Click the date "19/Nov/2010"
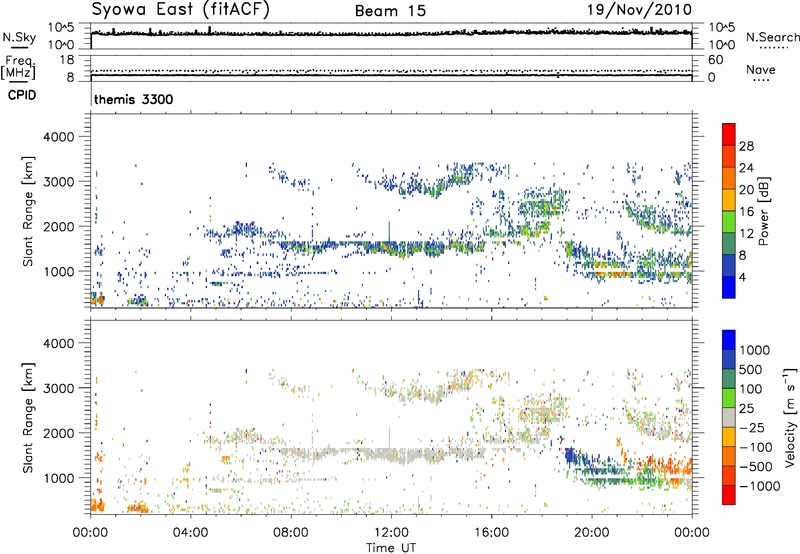The height and width of the screenshot is (554, 800). 639,10
